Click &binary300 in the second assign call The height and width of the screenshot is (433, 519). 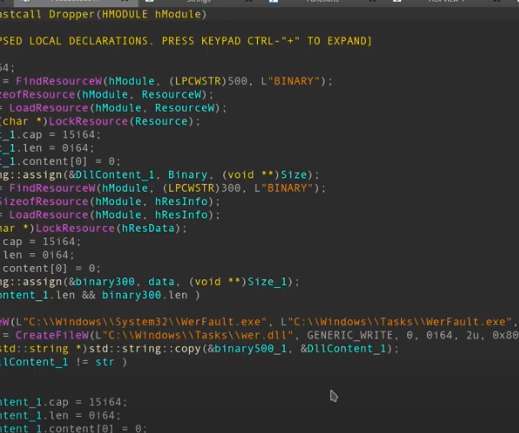(102, 282)
